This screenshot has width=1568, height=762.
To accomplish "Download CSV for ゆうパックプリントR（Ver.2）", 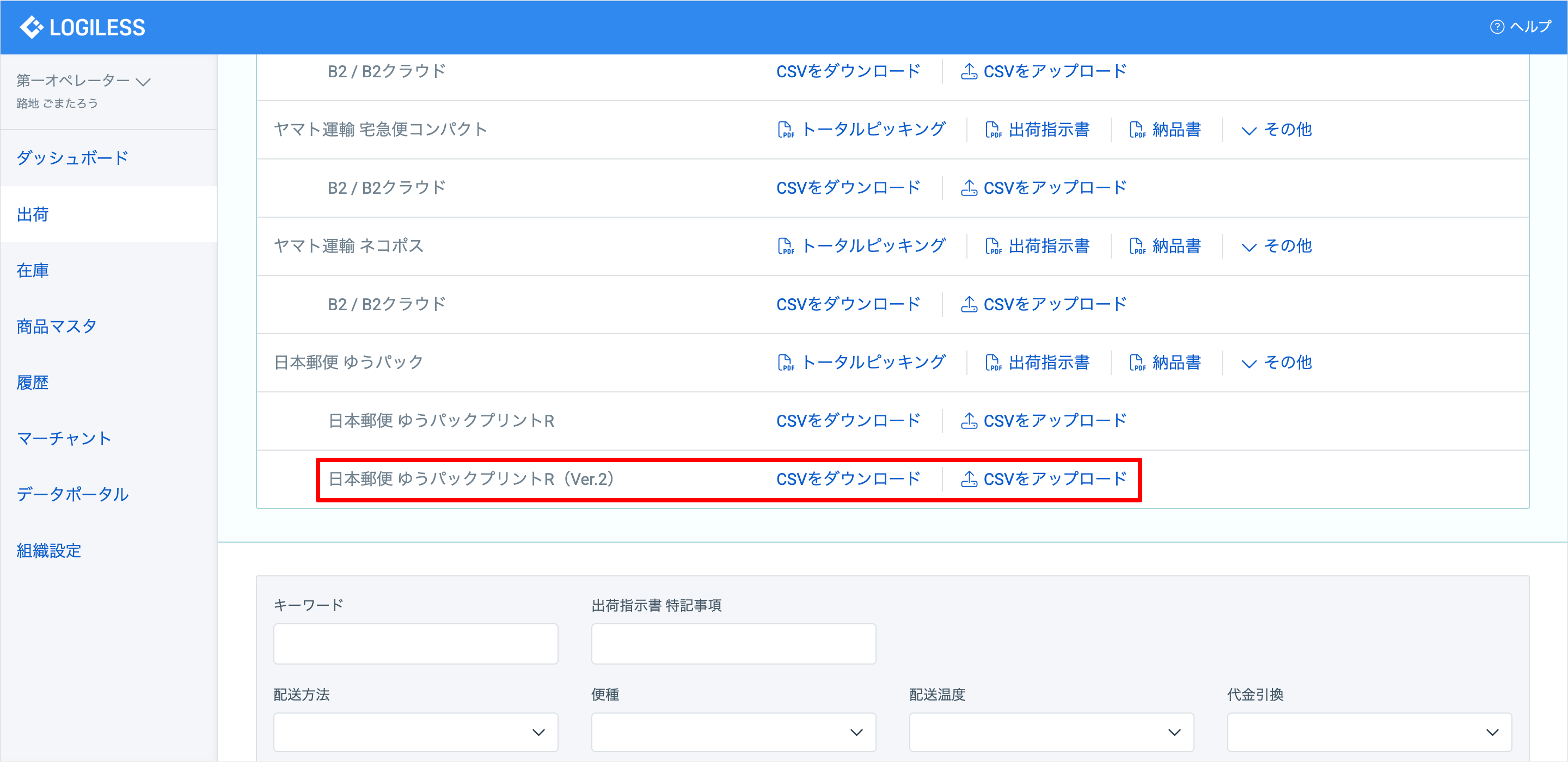I will tap(849, 479).
